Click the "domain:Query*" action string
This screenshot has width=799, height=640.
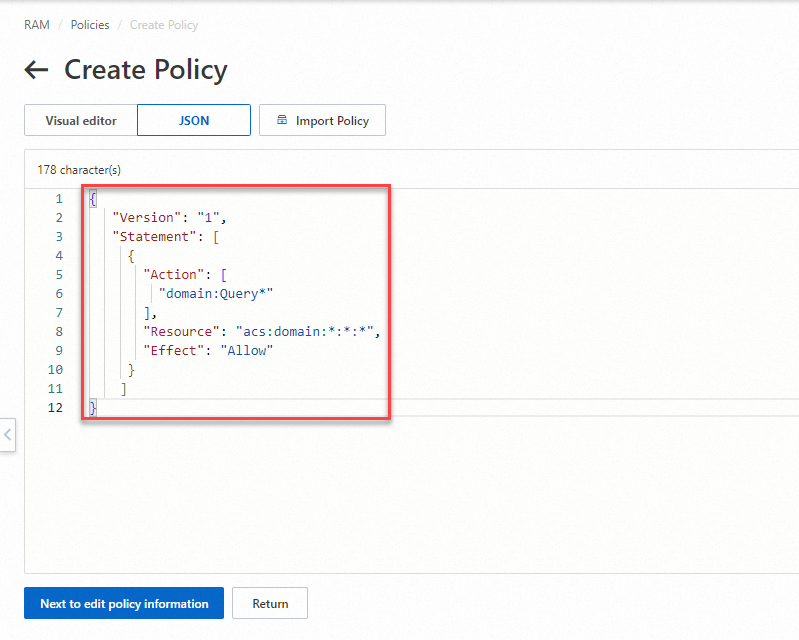point(217,293)
